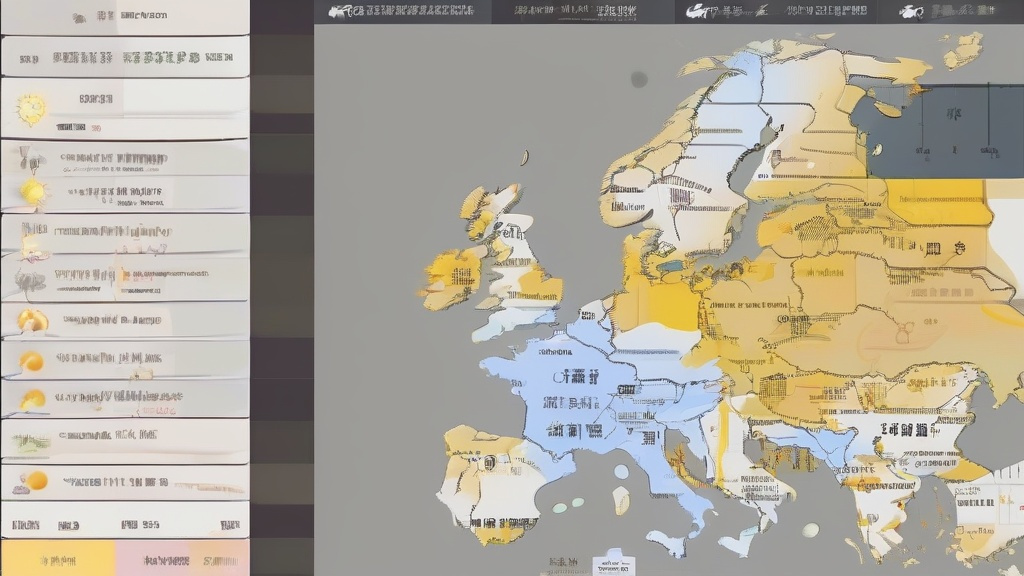This screenshot has height=576, width=1024.
Task: Click the small label box below the map's bottom edge
Action: [613, 565]
